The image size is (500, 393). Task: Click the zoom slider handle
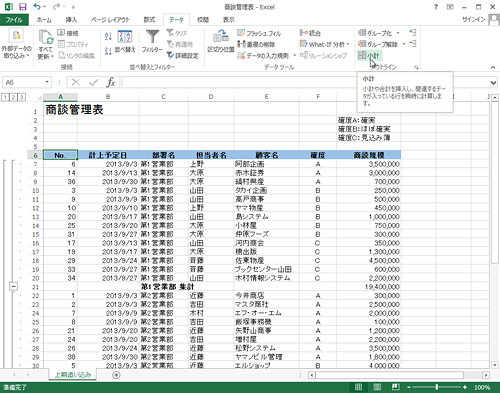pyautogui.click(x=437, y=387)
